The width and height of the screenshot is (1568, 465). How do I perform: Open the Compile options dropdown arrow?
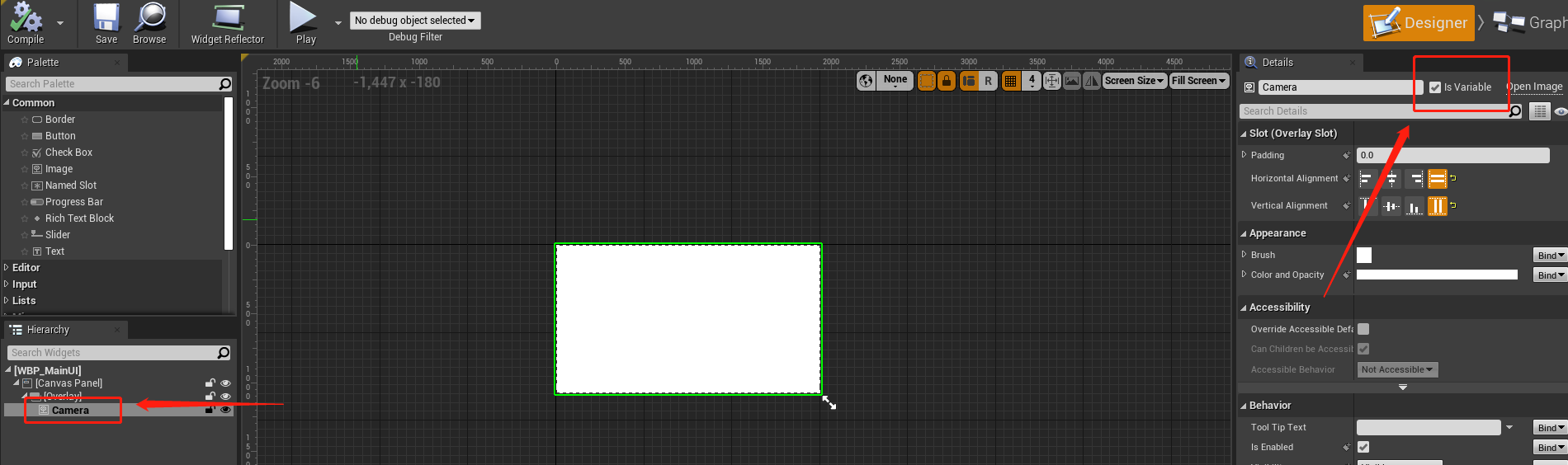click(59, 23)
